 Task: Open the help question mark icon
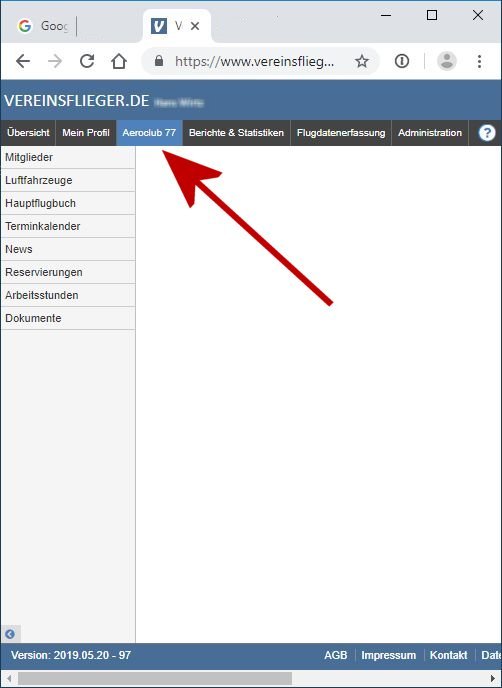click(487, 133)
